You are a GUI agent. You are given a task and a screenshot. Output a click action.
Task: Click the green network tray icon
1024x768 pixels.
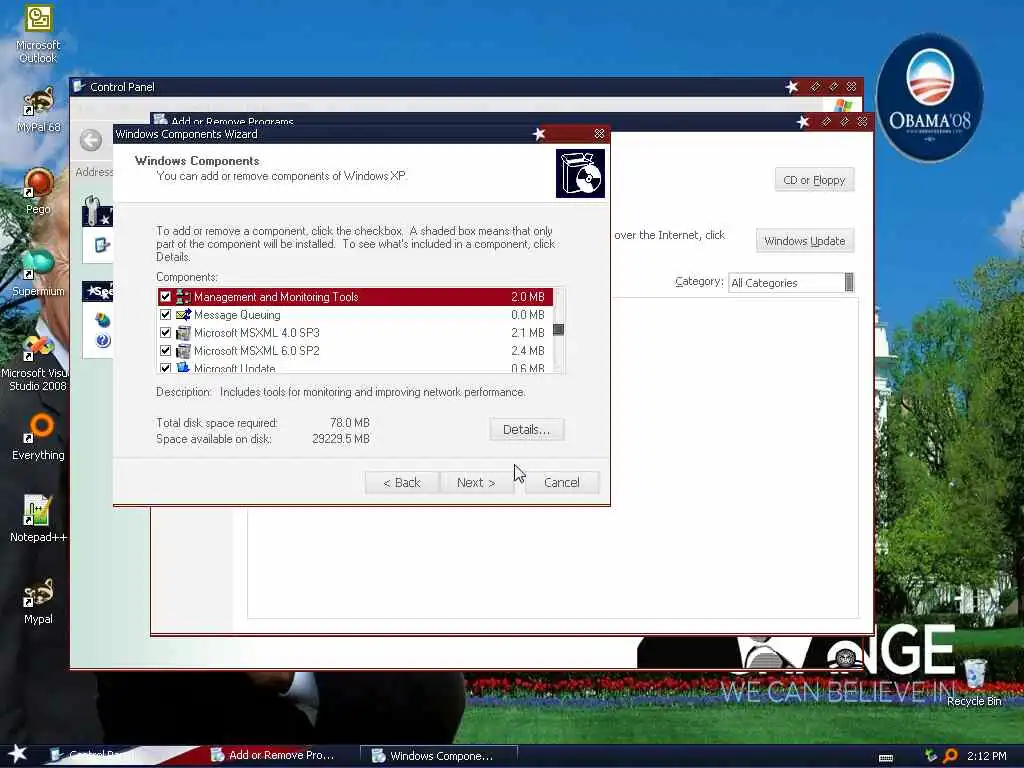coord(931,756)
